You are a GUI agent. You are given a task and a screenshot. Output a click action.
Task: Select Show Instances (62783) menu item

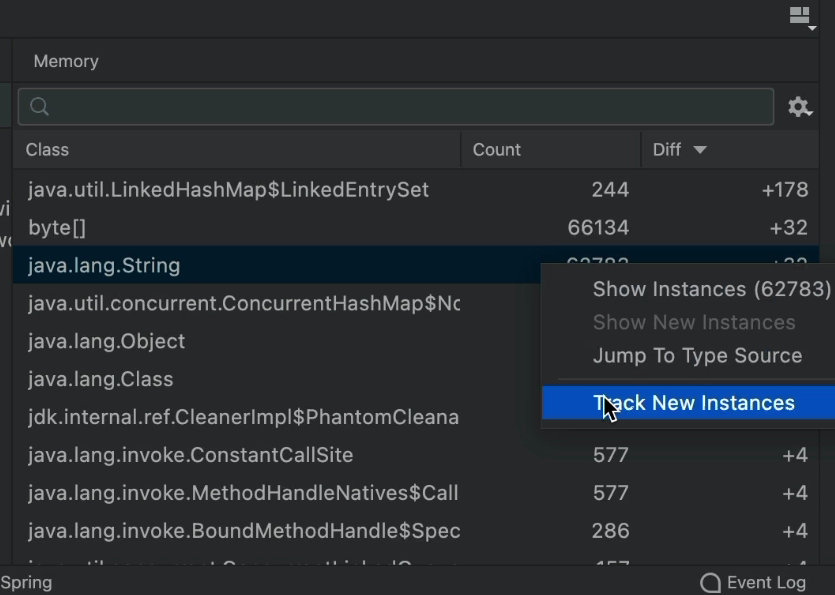point(711,289)
